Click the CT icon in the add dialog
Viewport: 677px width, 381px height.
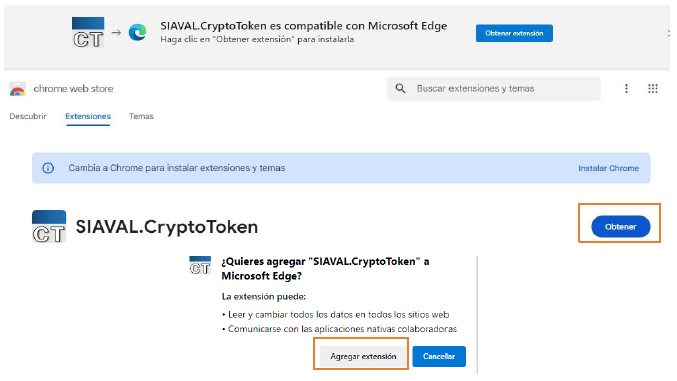[x=200, y=265]
